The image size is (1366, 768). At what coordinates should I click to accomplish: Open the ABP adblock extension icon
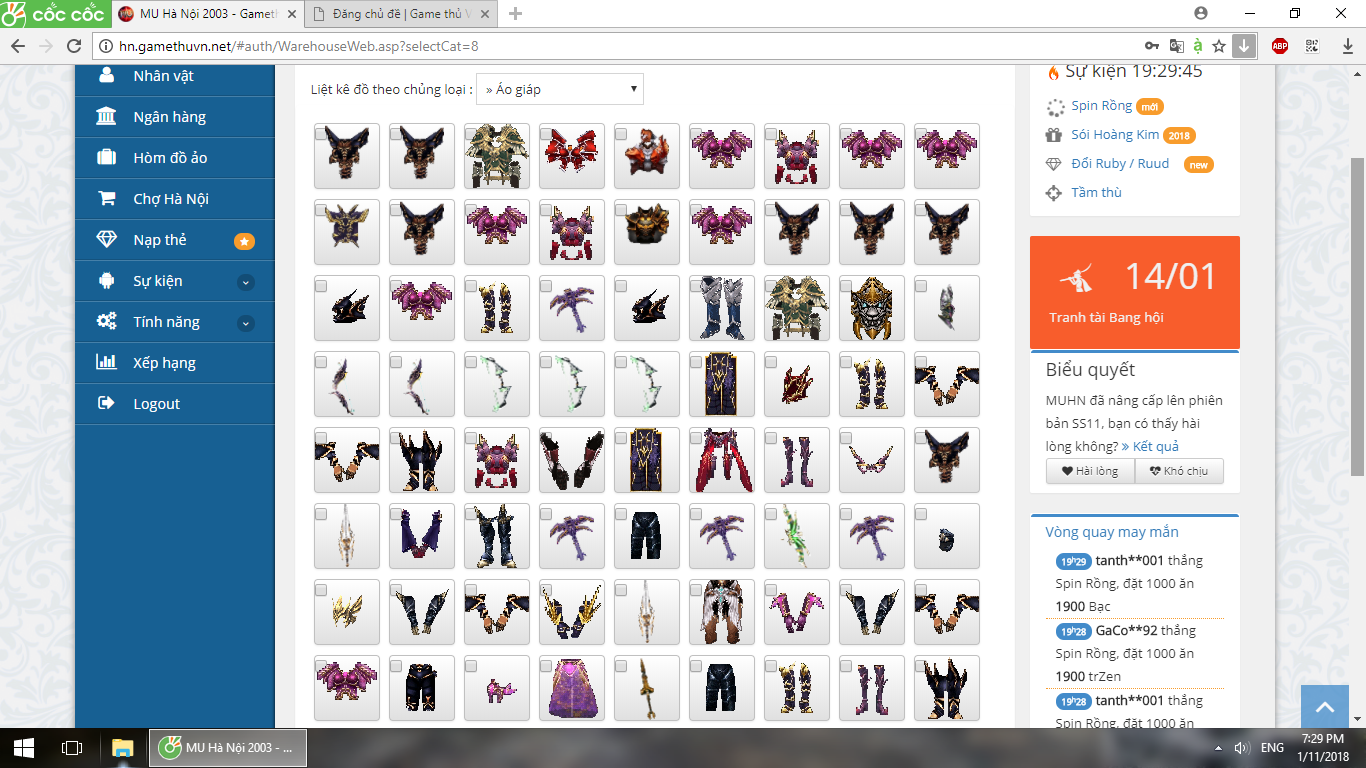click(x=1280, y=46)
